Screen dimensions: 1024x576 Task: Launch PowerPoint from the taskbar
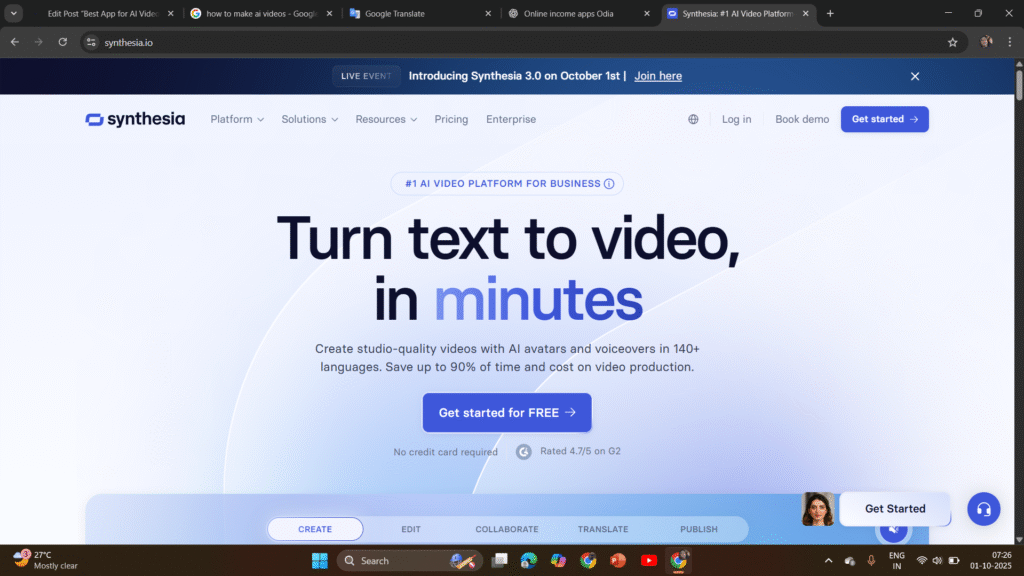click(x=618, y=560)
